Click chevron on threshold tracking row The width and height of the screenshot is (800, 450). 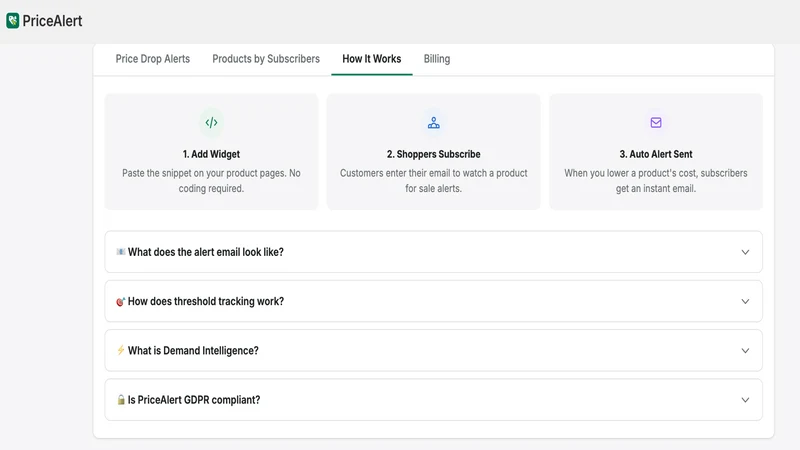point(745,302)
